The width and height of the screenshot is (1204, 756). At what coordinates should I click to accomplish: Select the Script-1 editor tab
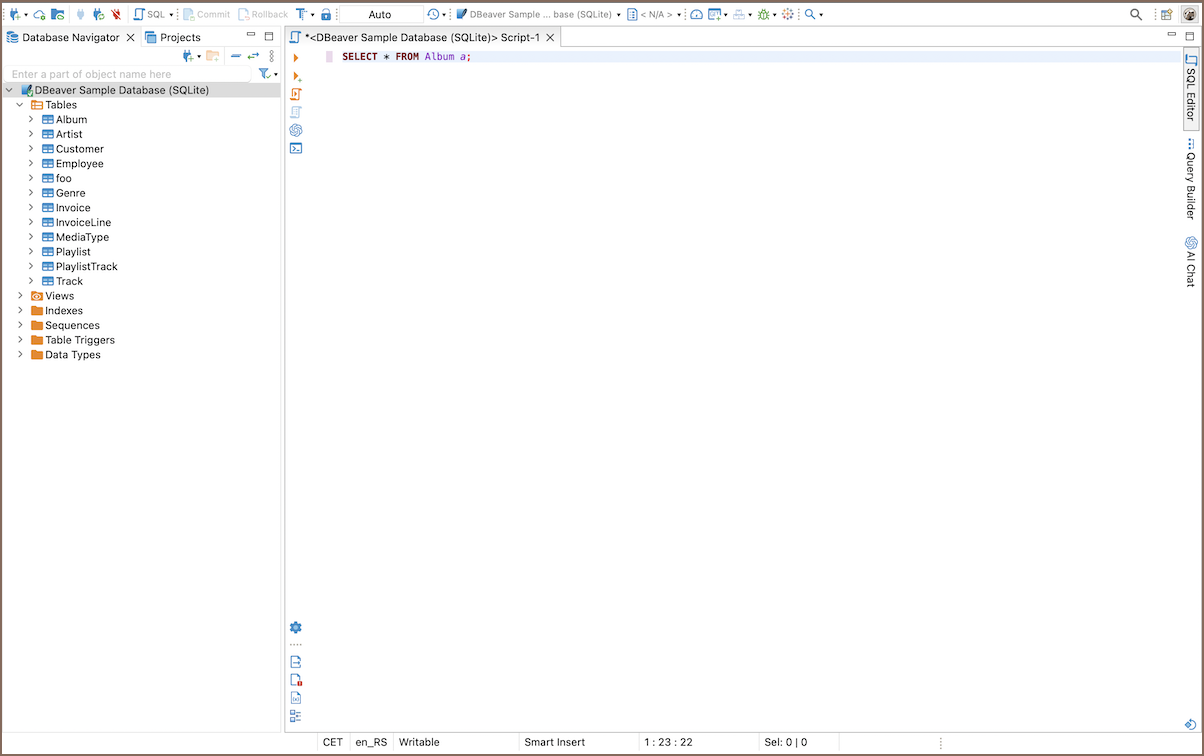coord(421,37)
